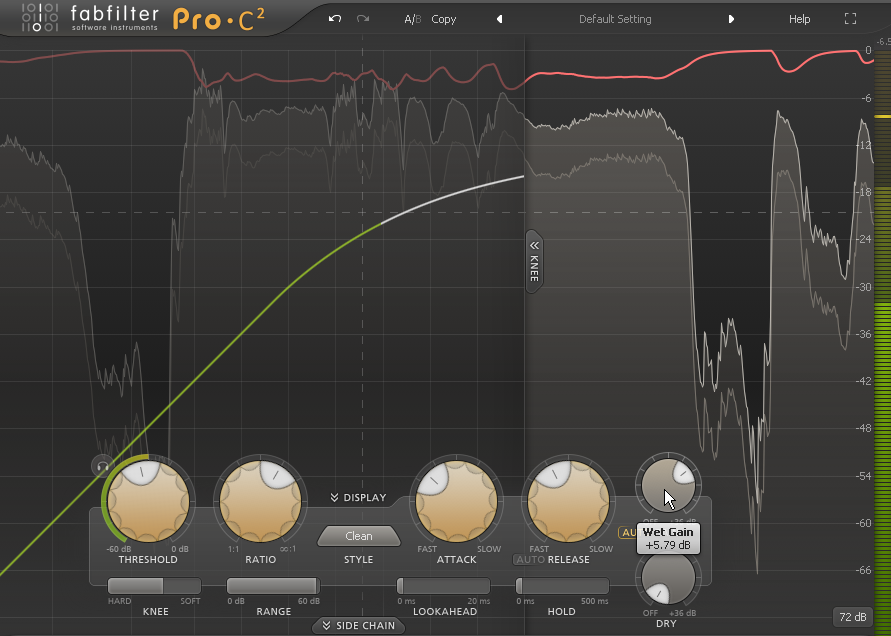The height and width of the screenshot is (636, 891).
Task: Toggle AUTO release mode
Action: tap(530, 560)
